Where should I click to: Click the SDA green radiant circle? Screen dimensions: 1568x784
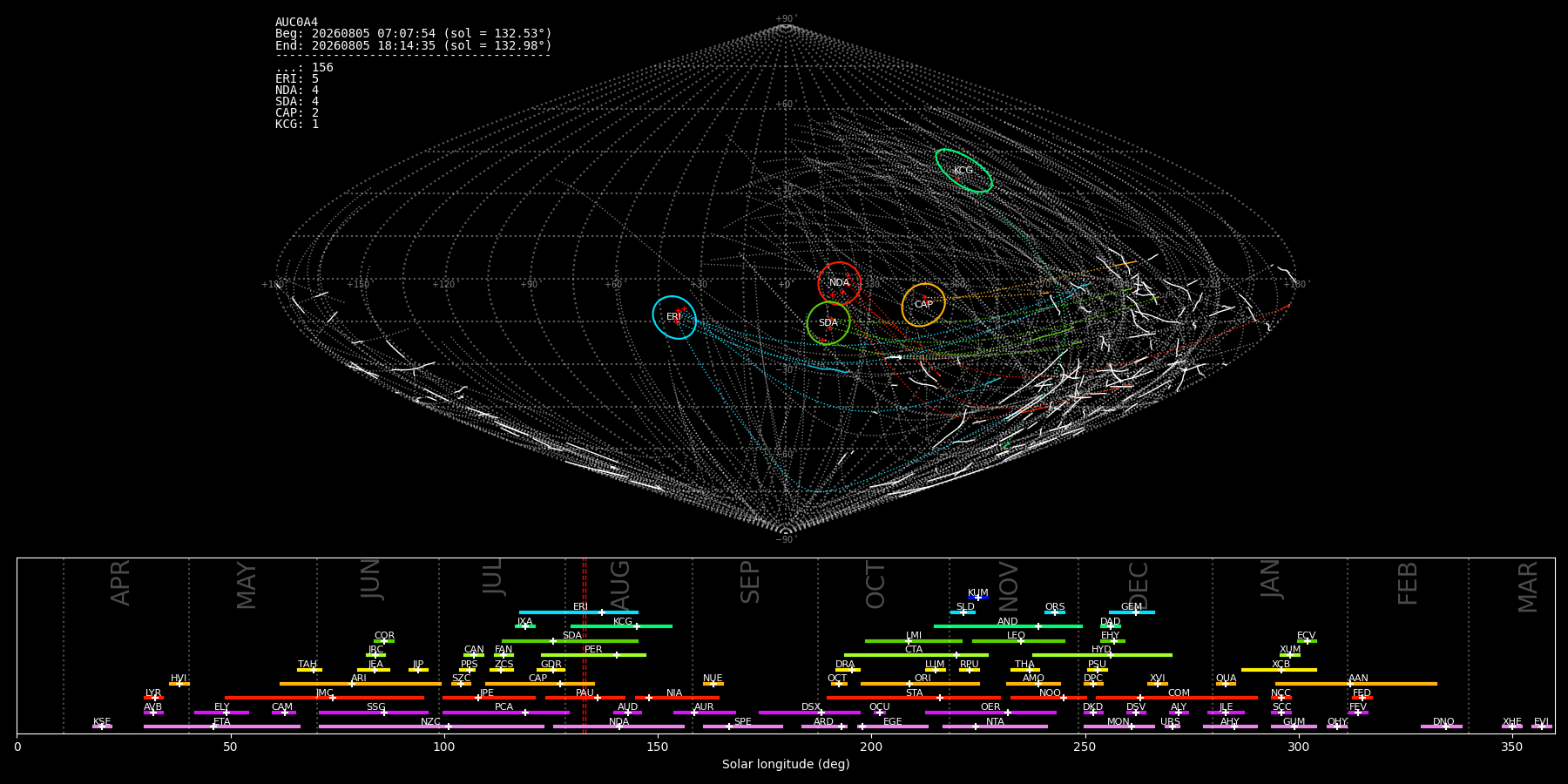pos(828,323)
